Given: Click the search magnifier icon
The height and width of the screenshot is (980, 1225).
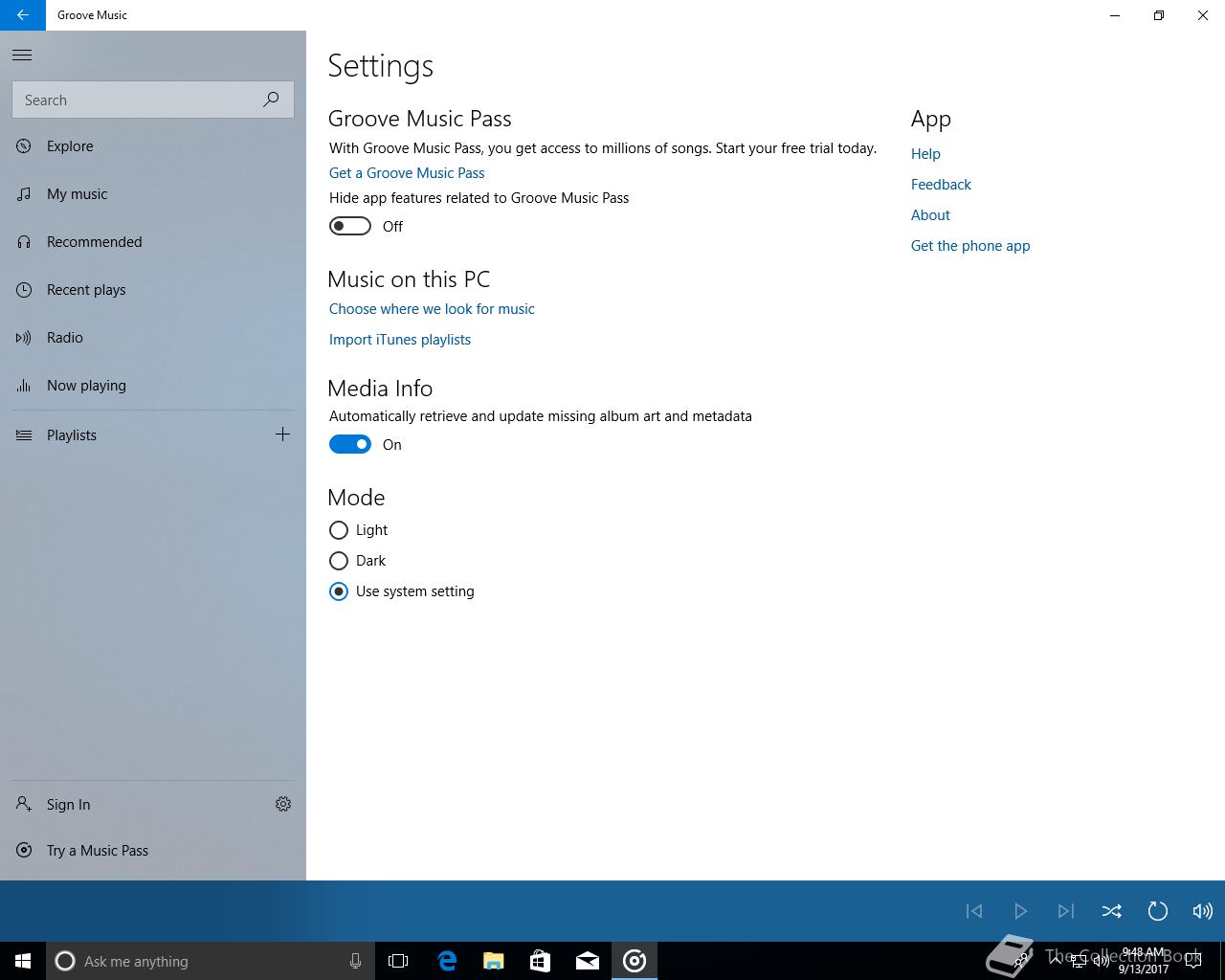Looking at the screenshot, I should [272, 100].
